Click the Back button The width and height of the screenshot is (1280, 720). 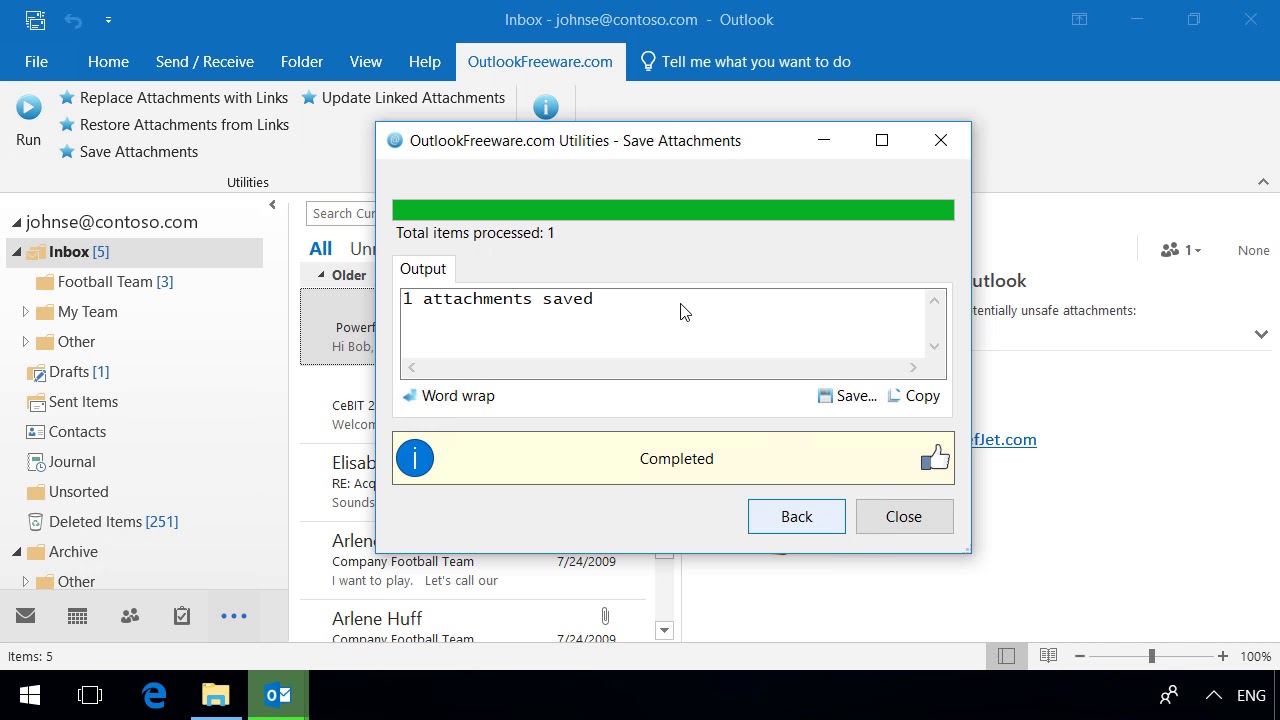pos(797,517)
